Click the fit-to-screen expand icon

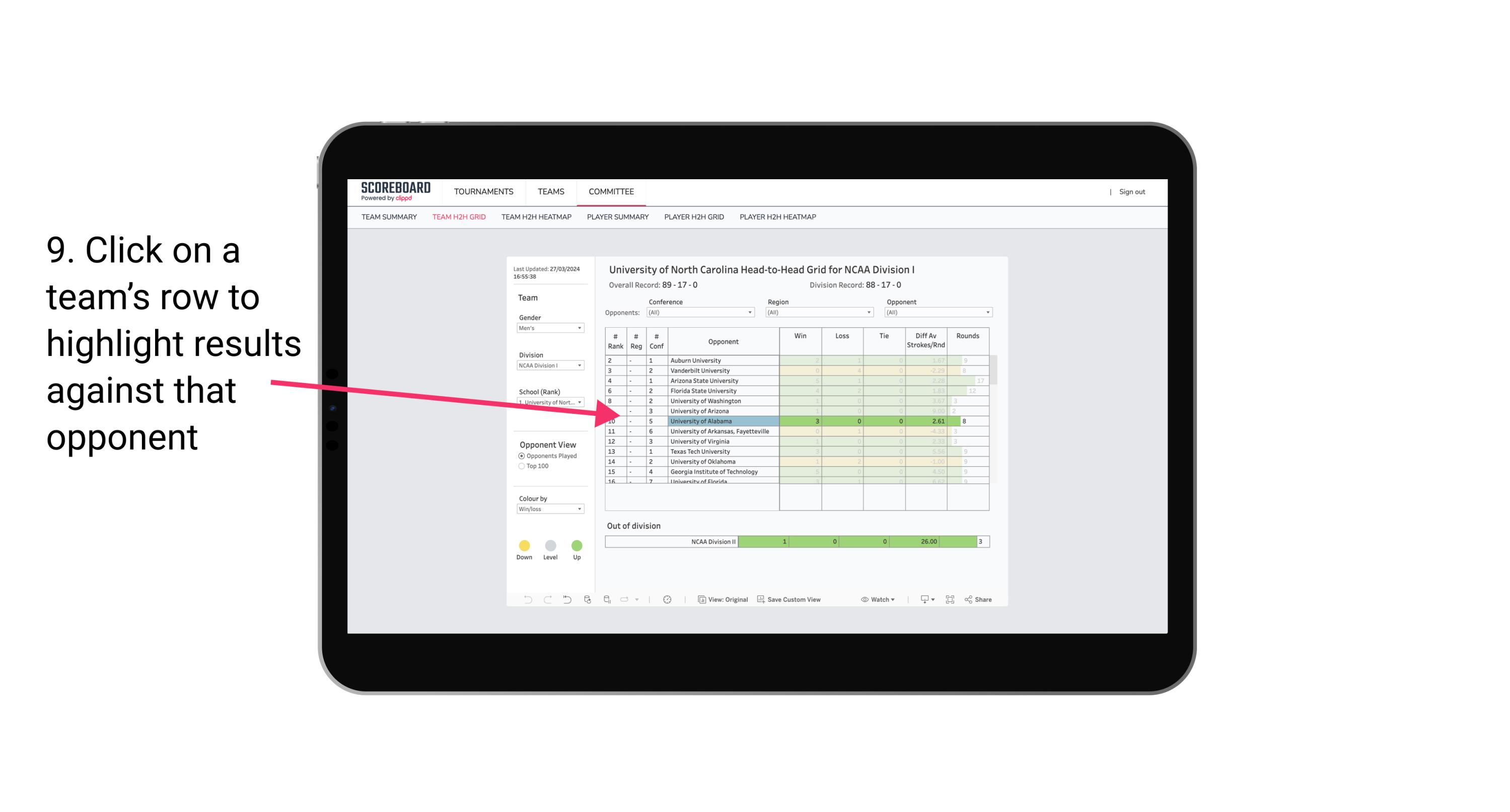tap(951, 600)
